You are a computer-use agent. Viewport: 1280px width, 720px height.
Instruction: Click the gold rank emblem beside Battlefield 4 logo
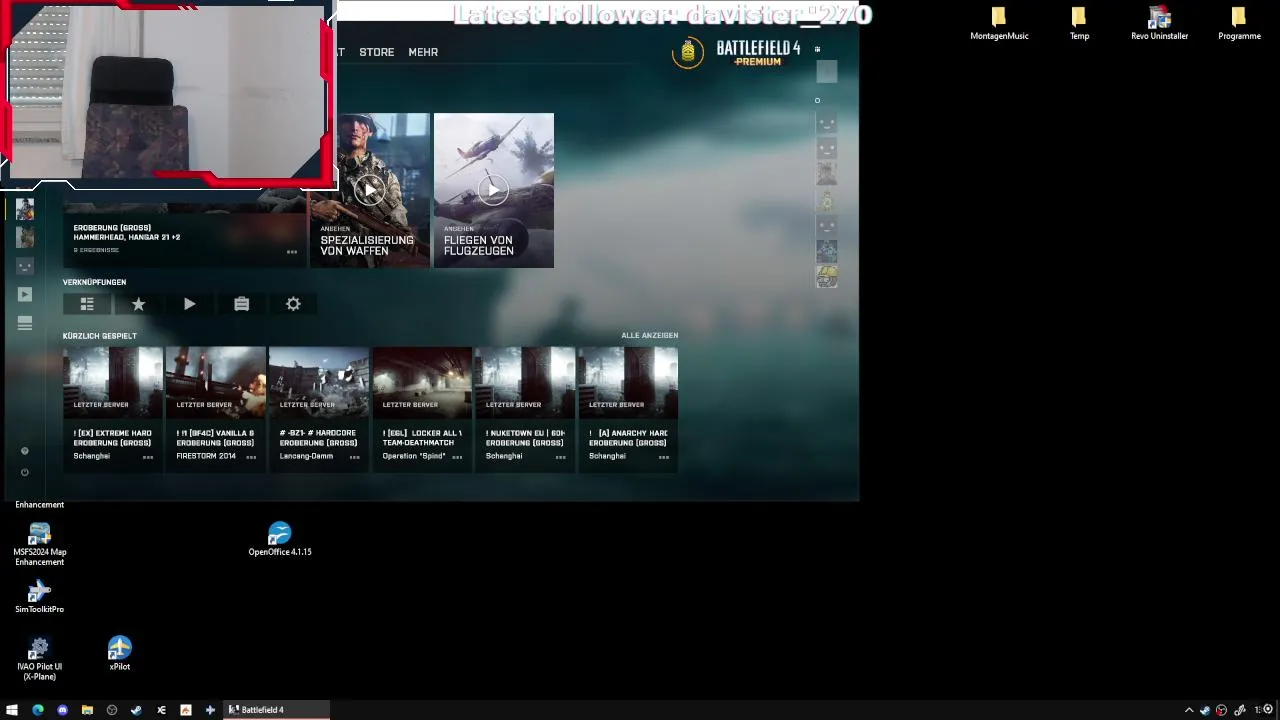tap(687, 53)
